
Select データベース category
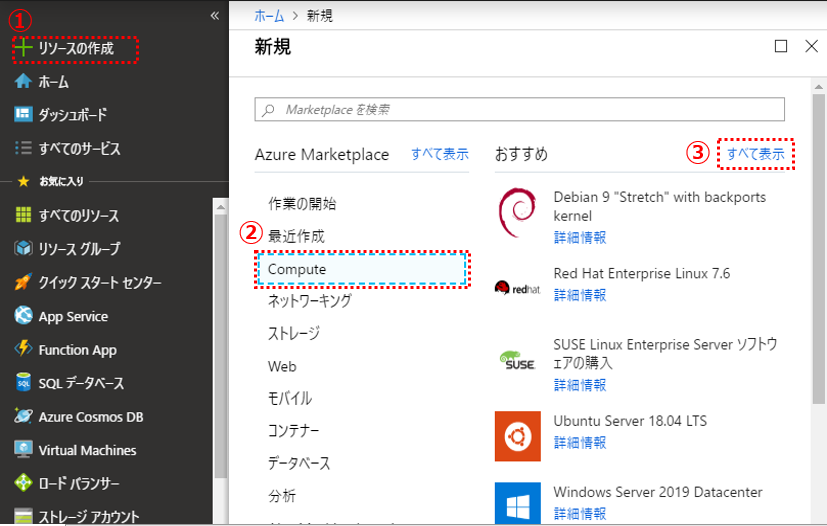coord(299,463)
